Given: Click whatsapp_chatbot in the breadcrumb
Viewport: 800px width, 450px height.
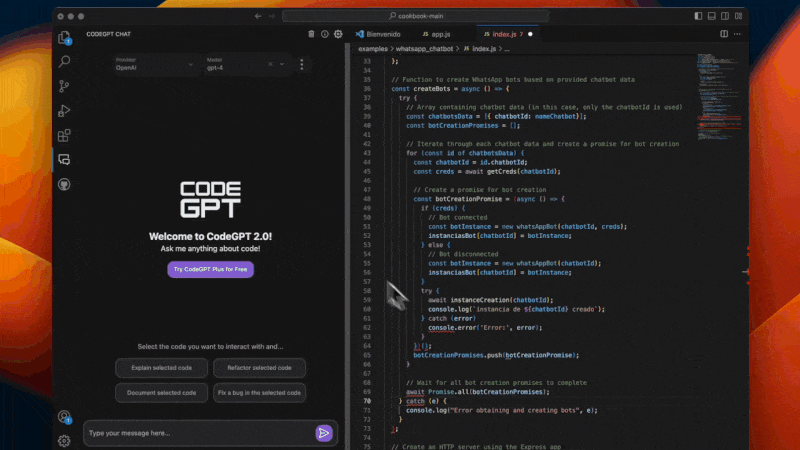Looking at the screenshot, I should tap(424, 49).
